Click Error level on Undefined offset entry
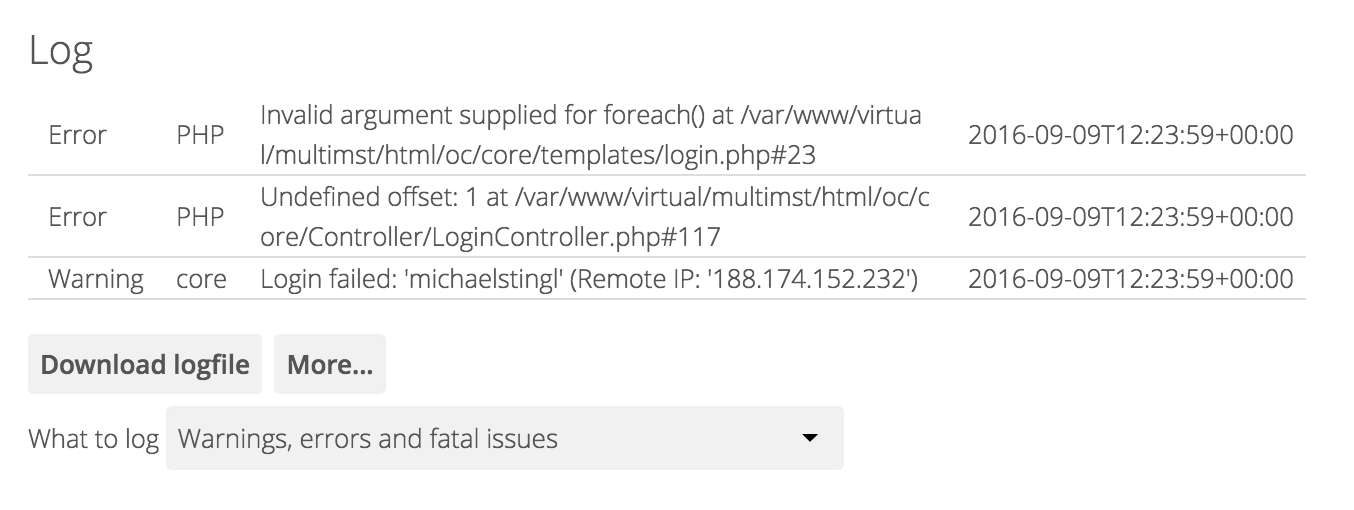1354x510 pixels. tap(77, 217)
